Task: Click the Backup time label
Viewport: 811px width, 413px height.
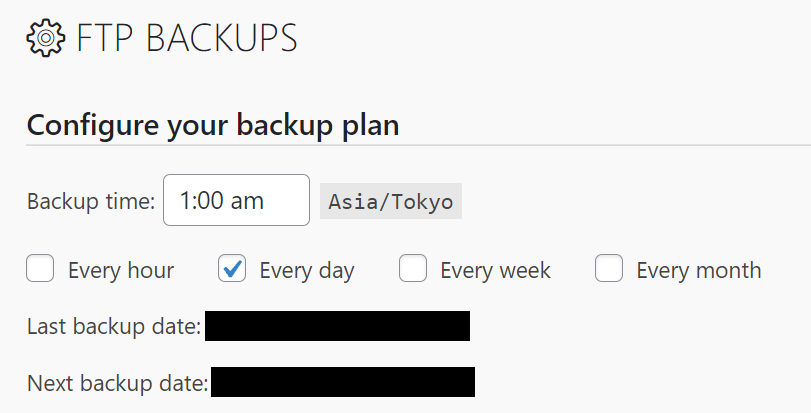Action: point(91,201)
